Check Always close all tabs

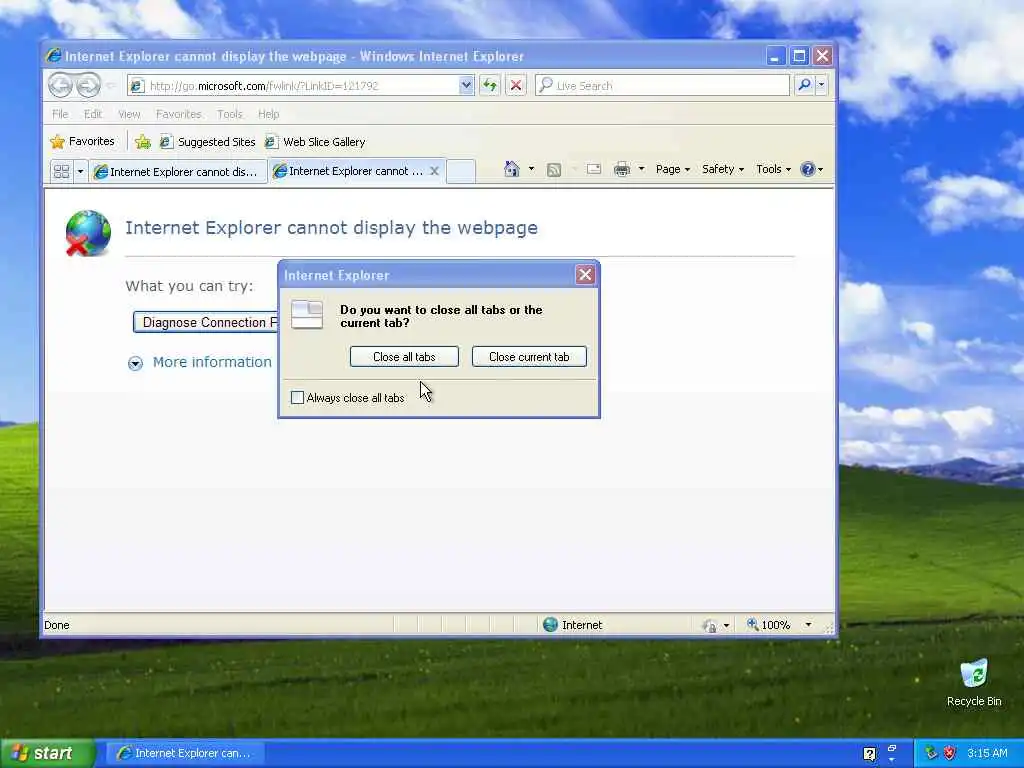coord(297,397)
